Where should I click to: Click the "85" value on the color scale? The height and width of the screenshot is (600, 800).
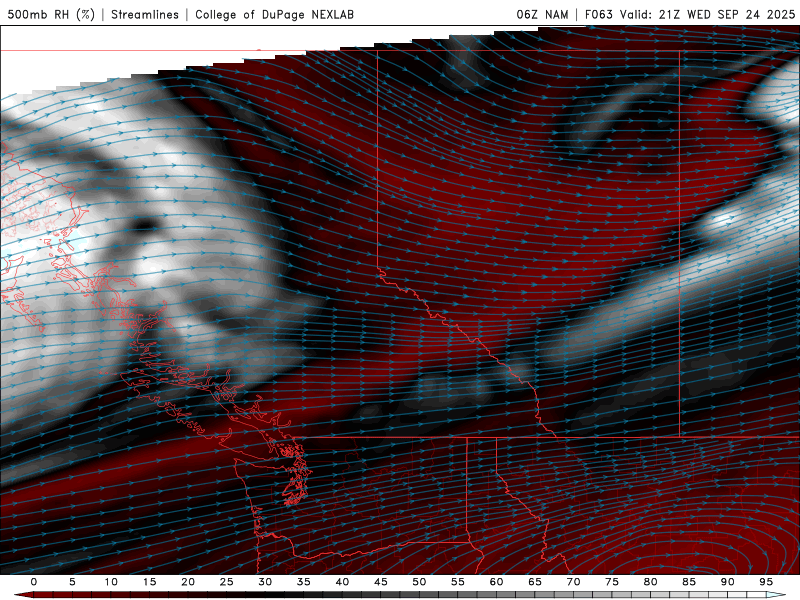click(689, 582)
